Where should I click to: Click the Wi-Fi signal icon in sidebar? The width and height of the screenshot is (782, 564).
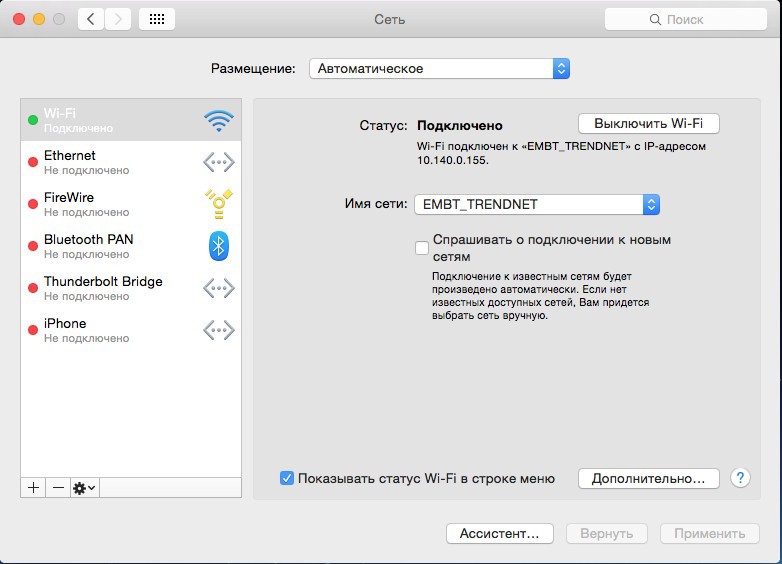pyautogui.click(x=218, y=120)
